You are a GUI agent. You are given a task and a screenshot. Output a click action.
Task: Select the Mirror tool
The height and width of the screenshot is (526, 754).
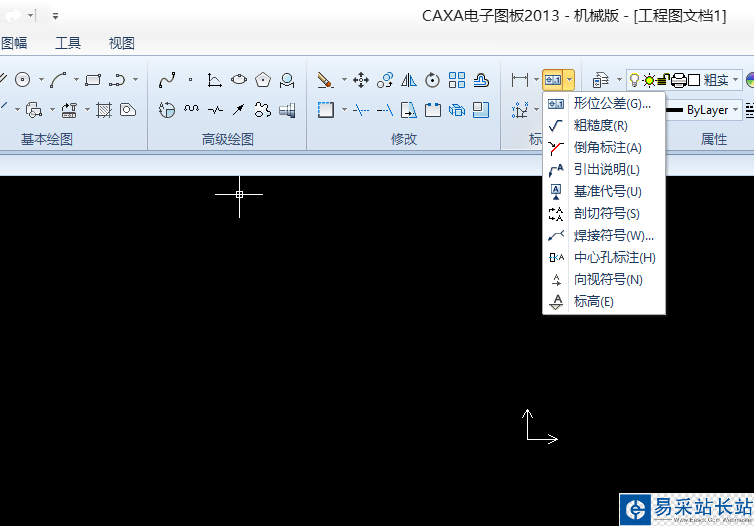pyautogui.click(x=409, y=80)
